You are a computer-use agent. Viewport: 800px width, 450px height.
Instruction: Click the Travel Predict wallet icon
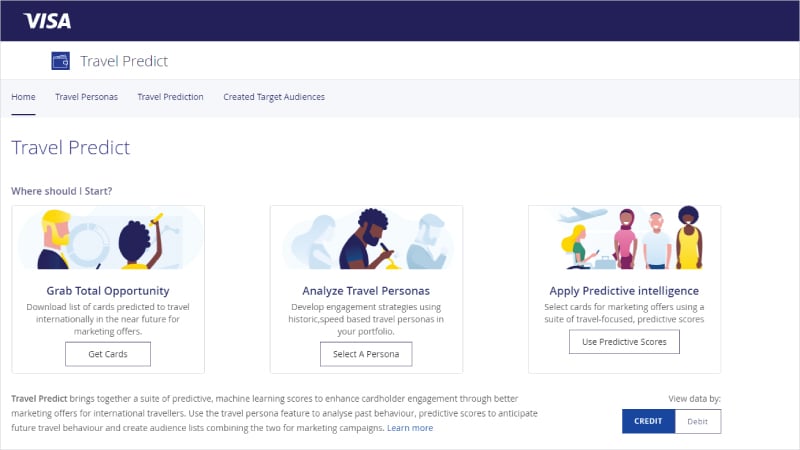(x=61, y=61)
